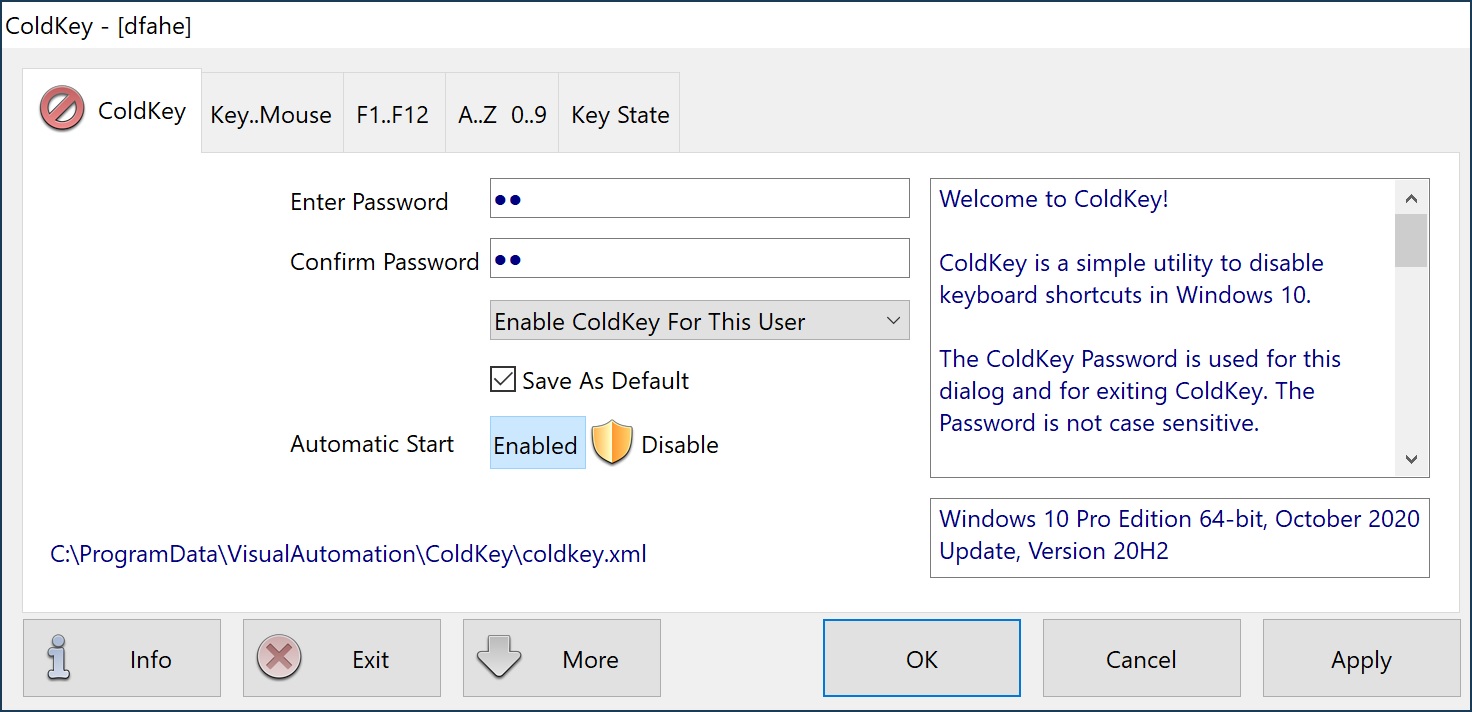Click the red ColdKey prohibition icon
The image size is (1472, 712).
62,110
